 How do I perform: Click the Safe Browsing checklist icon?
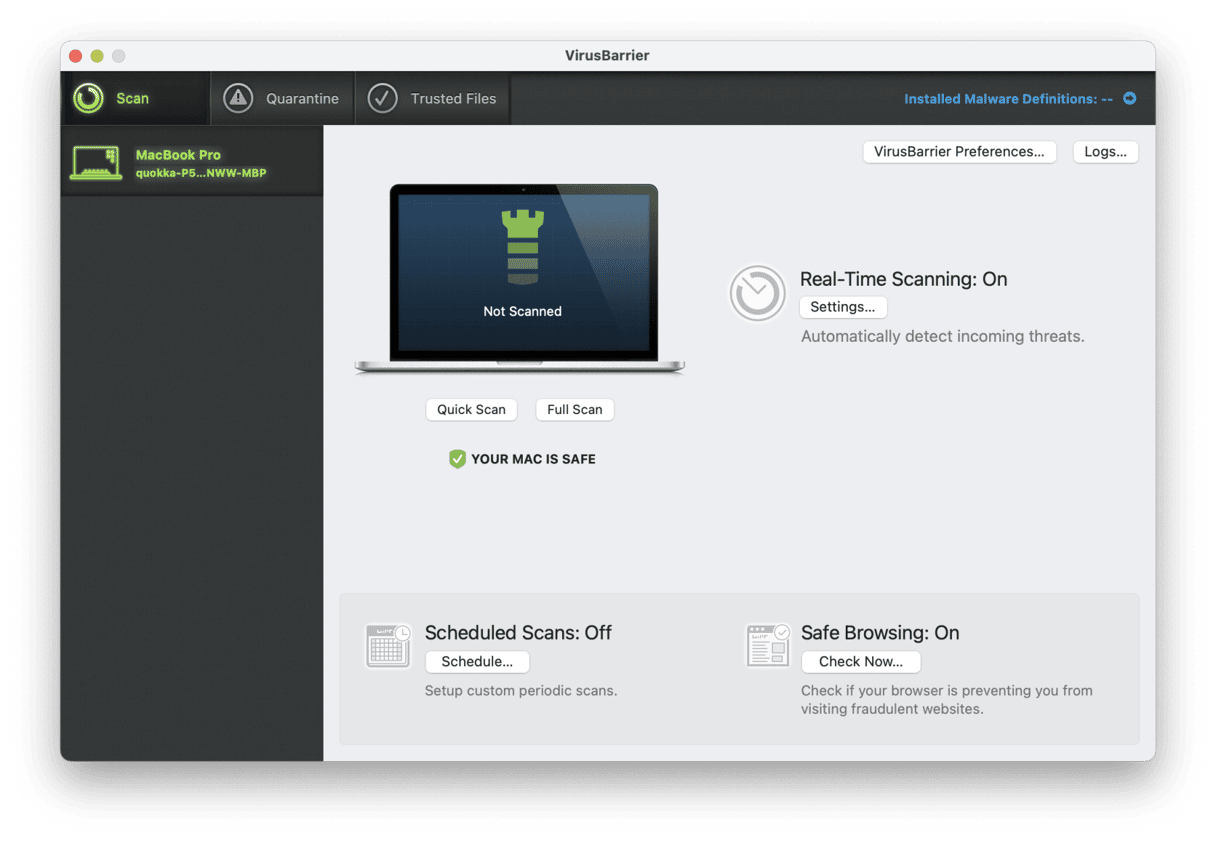point(767,646)
